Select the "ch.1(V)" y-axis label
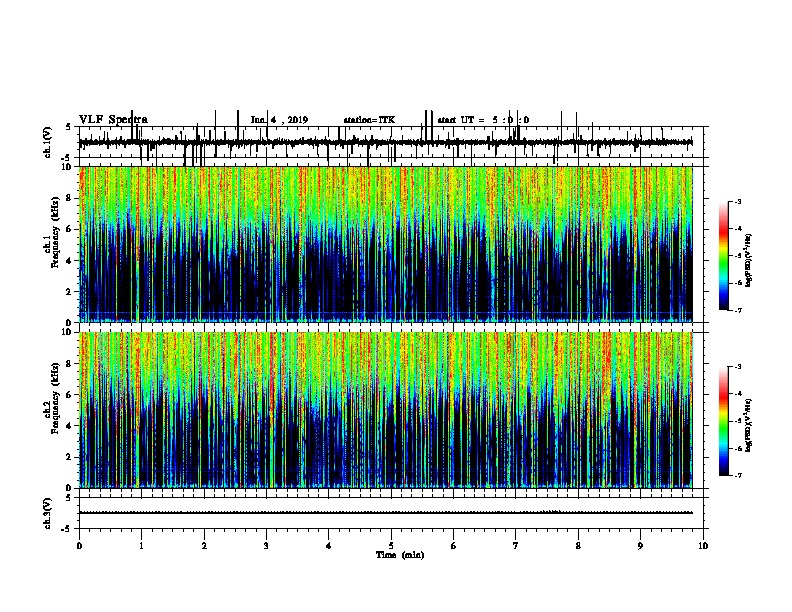792x612 pixels. point(48,142)
